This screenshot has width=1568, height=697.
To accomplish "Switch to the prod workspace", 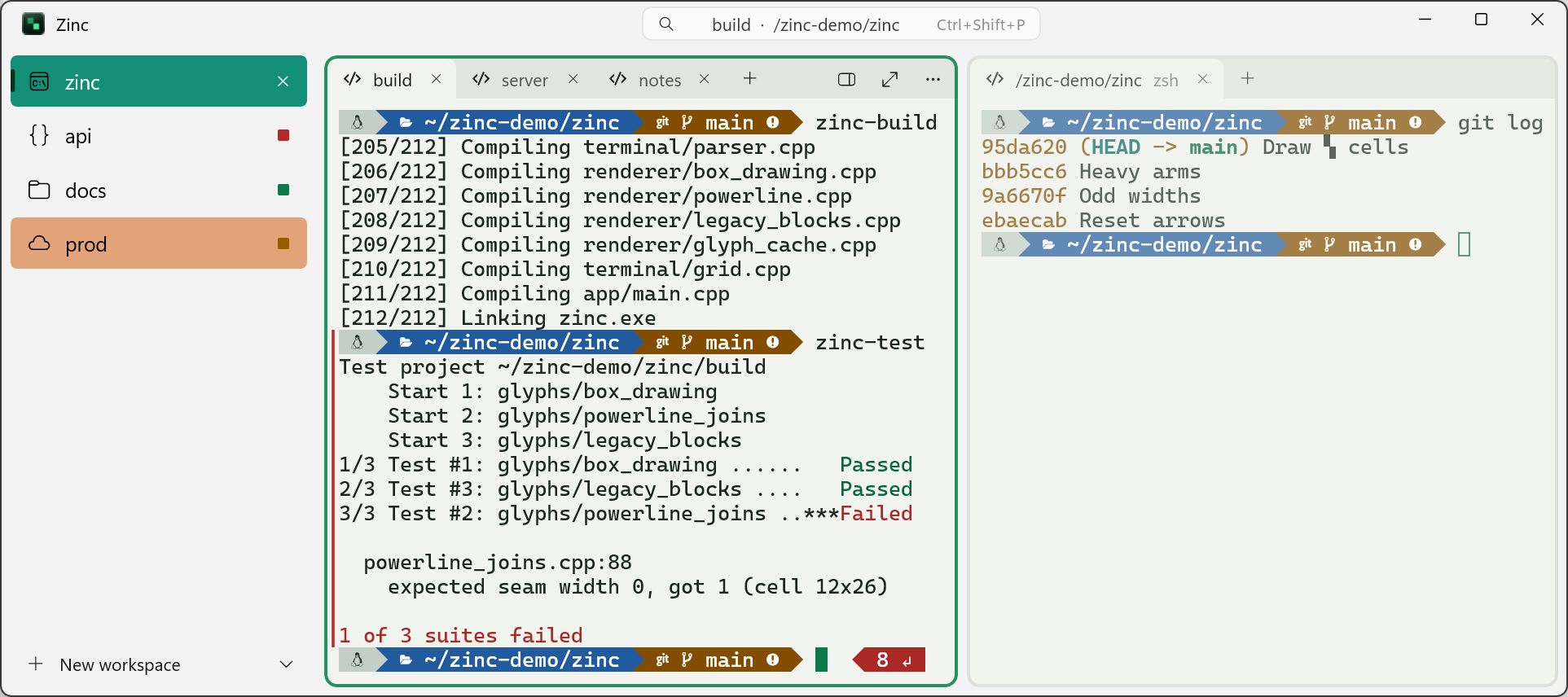I will point(159,243).
